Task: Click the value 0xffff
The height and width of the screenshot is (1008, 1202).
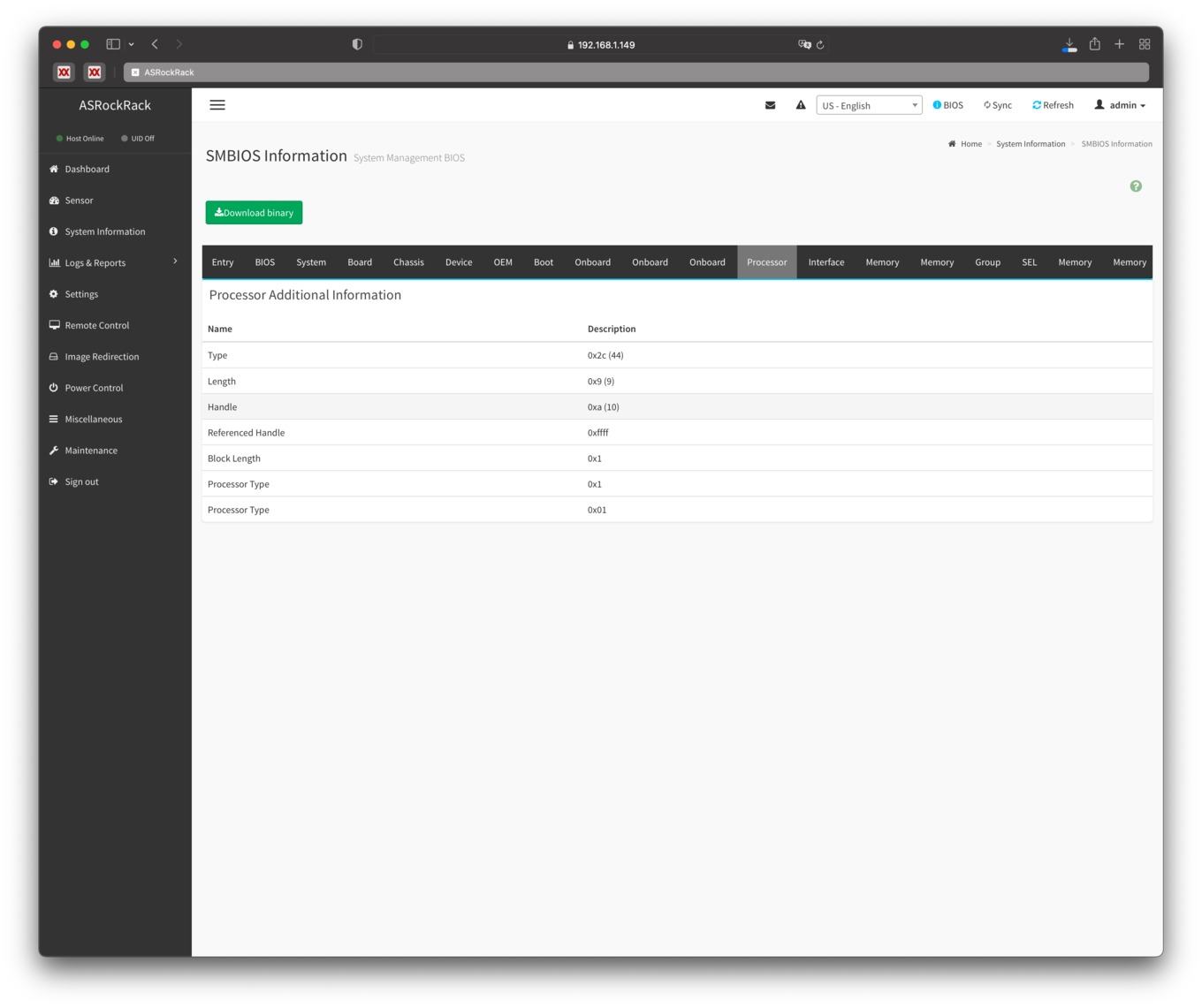Action: click(597, 433)
